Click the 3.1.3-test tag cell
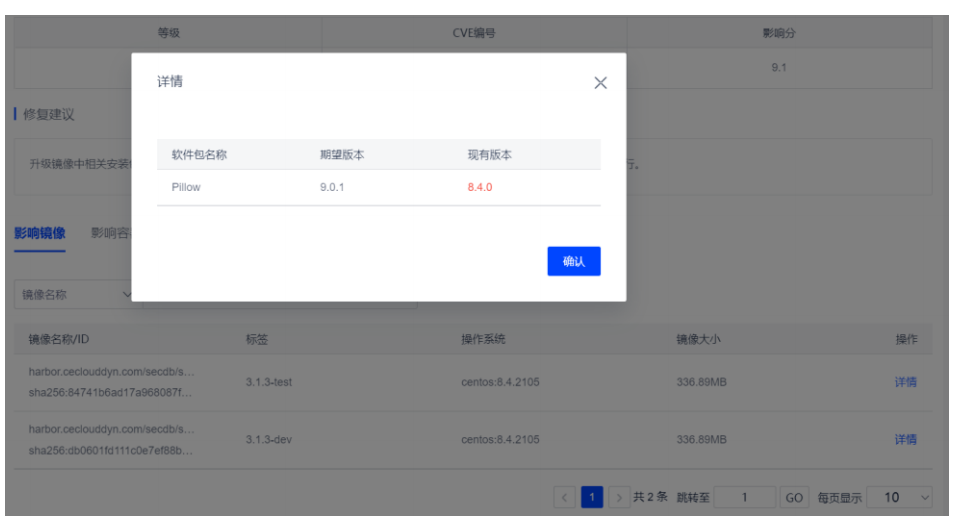 pyautogui.click(x=268, y=382)
